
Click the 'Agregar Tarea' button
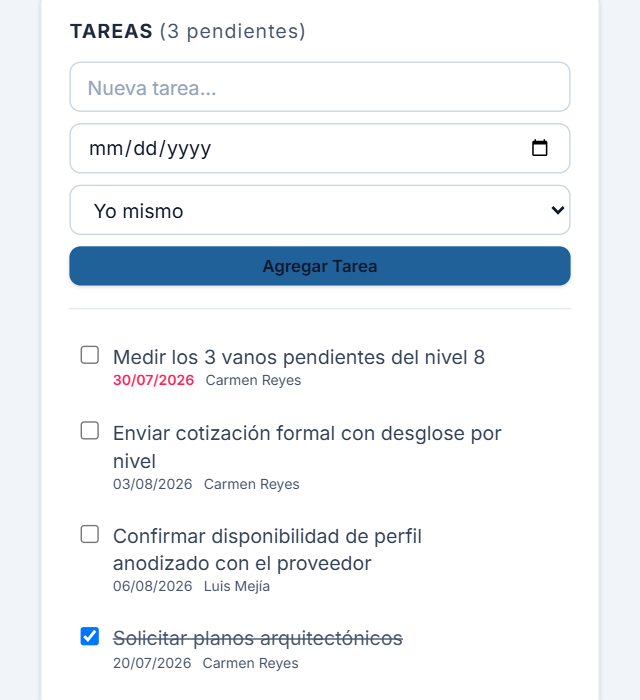point(320,266)
